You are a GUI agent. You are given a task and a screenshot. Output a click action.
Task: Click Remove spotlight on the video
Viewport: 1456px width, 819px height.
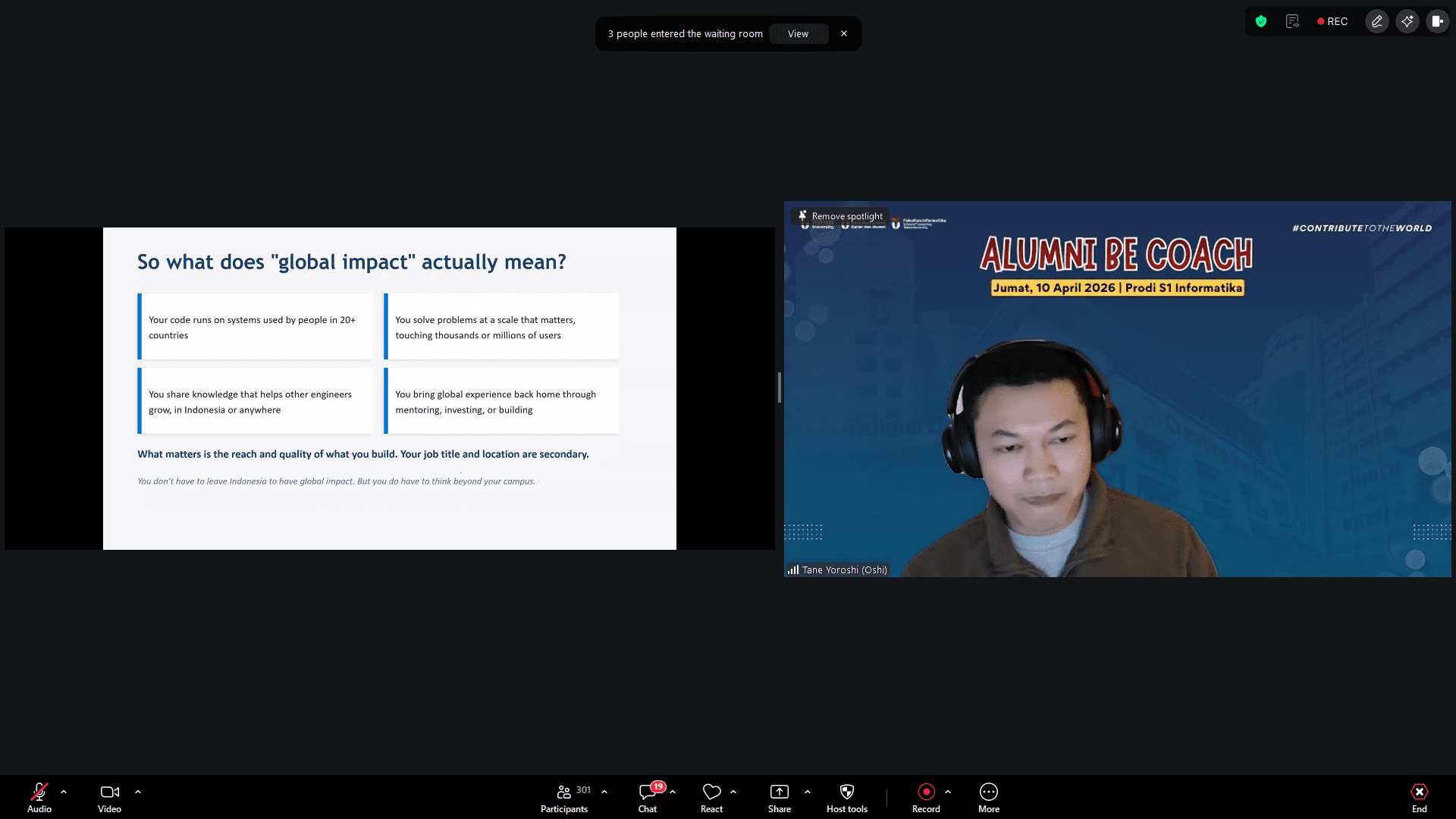[840, 216]
